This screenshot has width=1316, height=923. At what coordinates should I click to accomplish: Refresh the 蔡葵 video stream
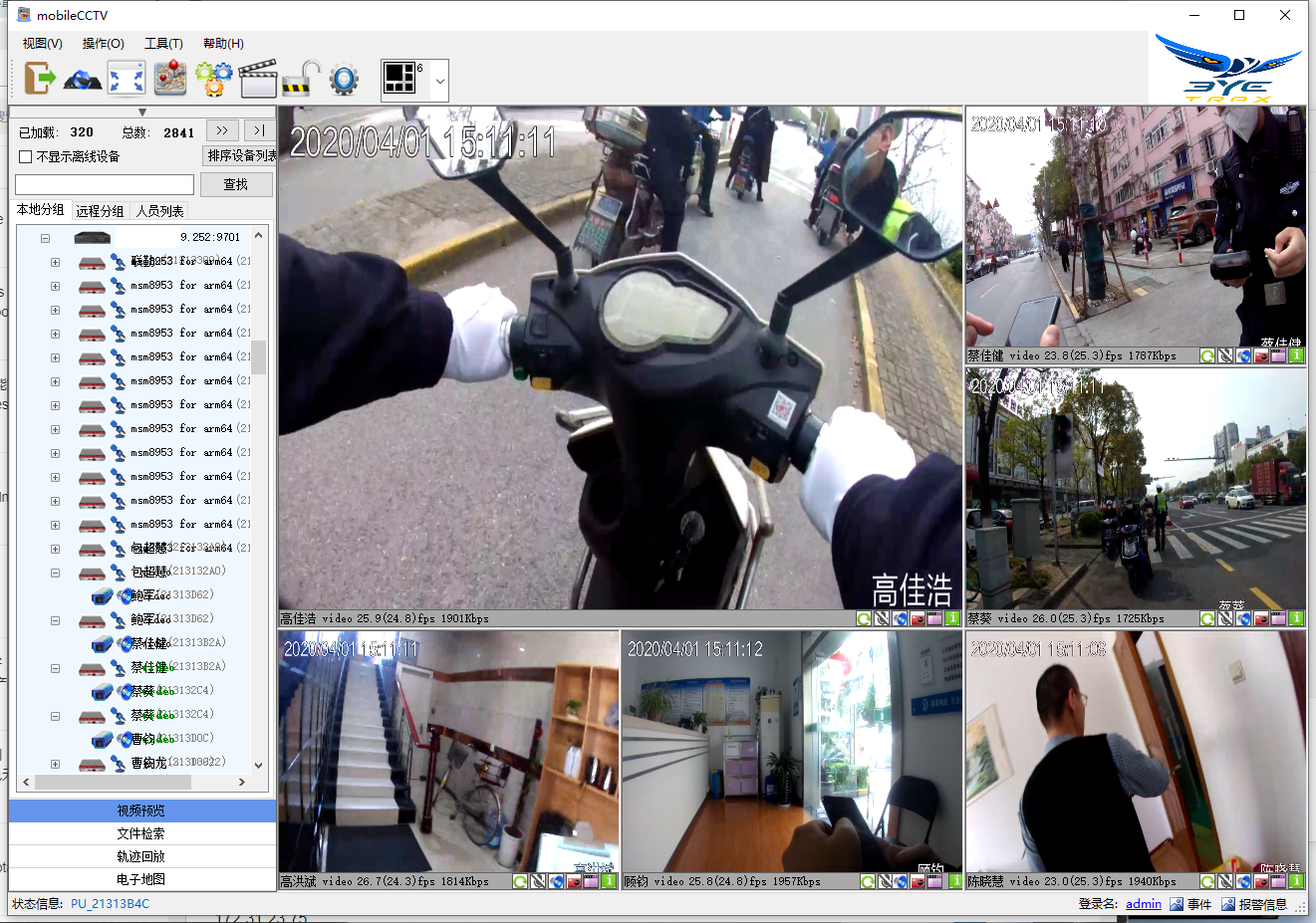tap(1207, 618)
